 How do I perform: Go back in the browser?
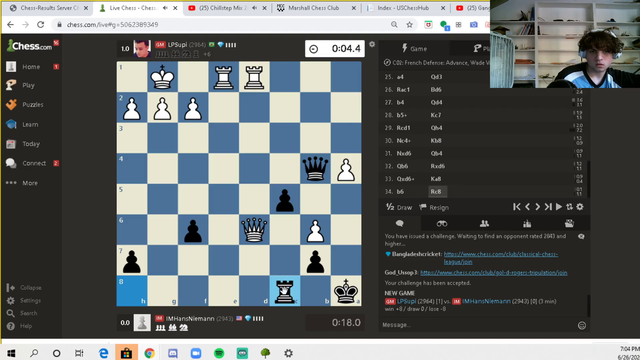click(x=11, y=24)
